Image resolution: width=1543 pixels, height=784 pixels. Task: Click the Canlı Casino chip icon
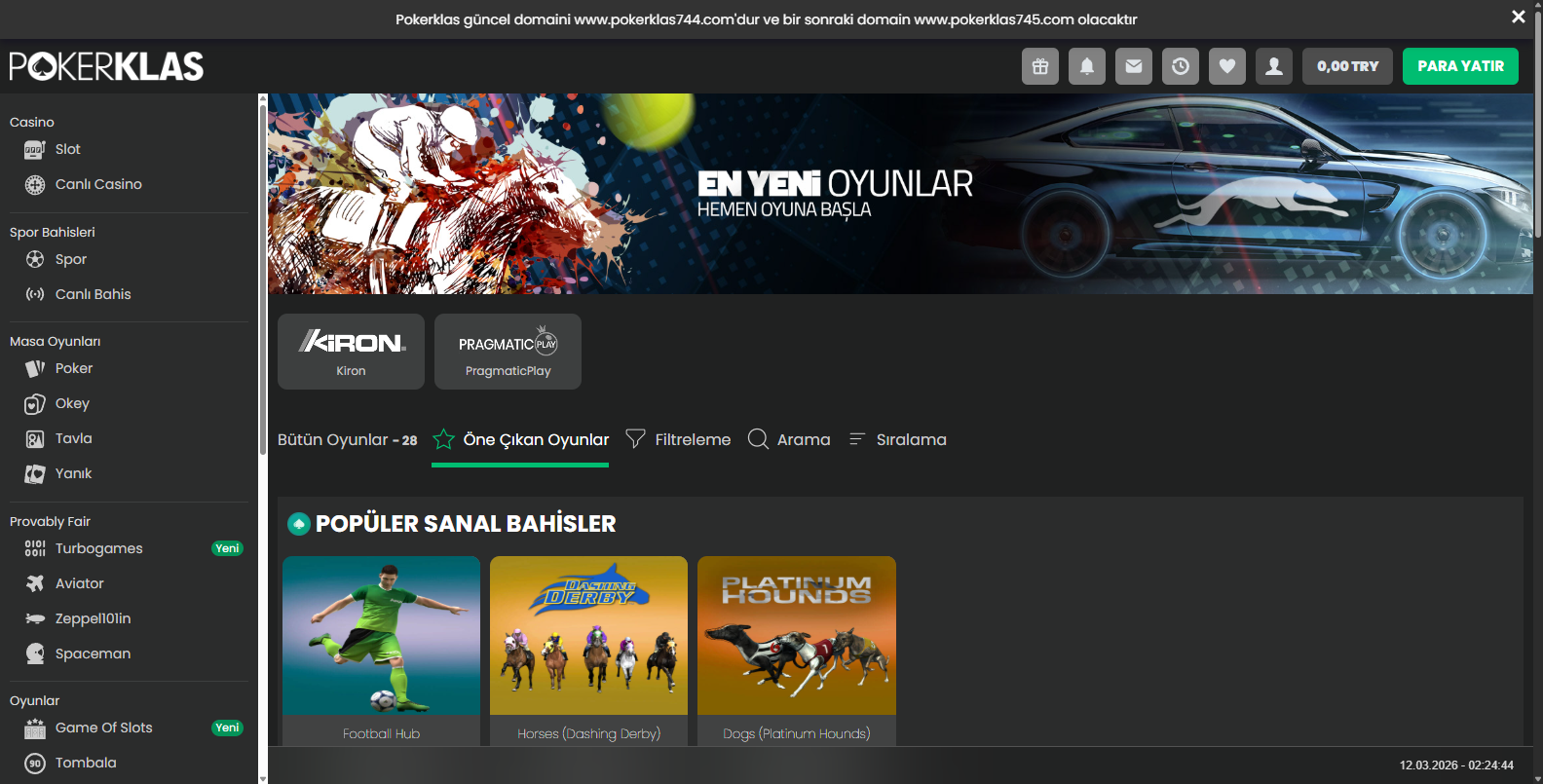coord(35,184)
